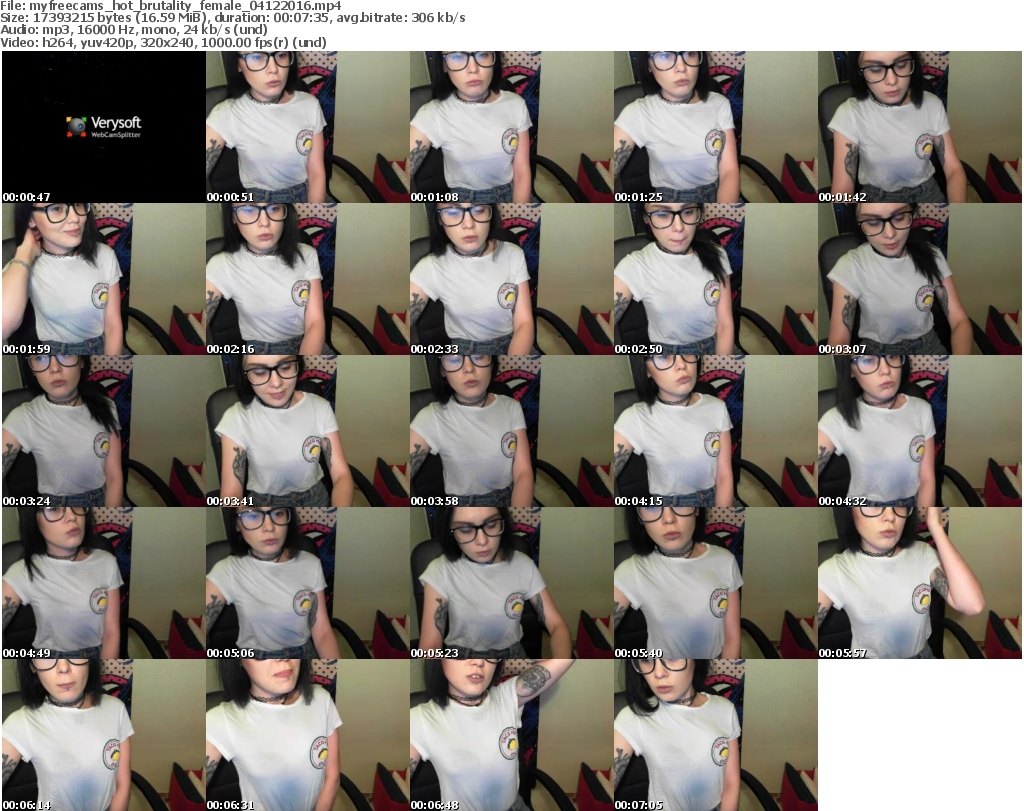The width and height of the screenshot is (1024, 811).
Task: Select the frame stamped 00:05:57
Action: (920, 583)
